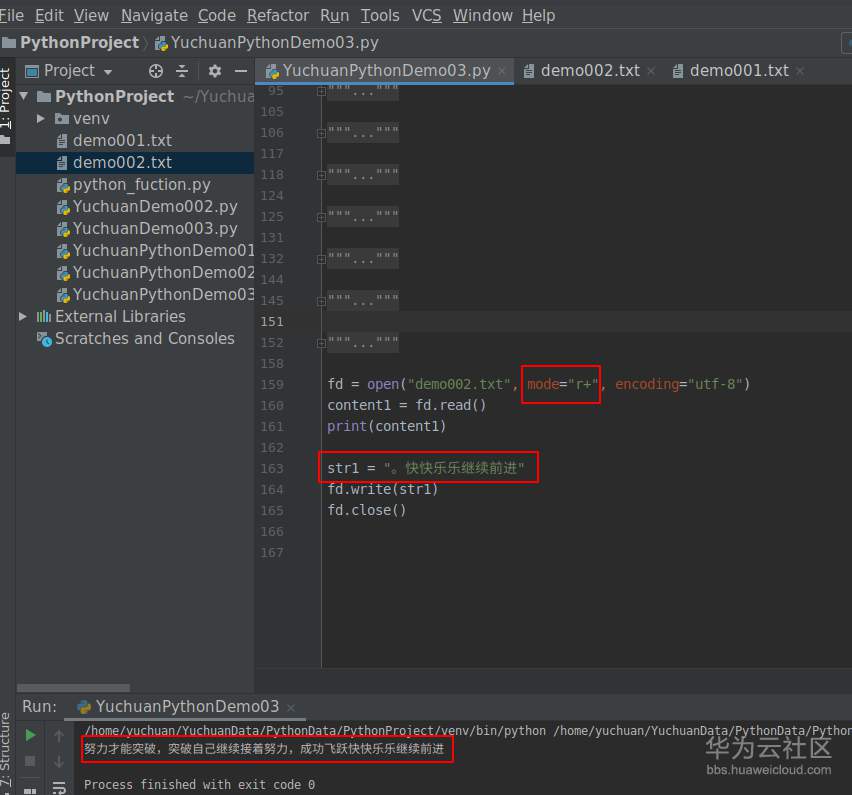The height and width of the screenshot is (795, 852).
Task: Expand folded docstring at line 125
Action: tap(321, 217)
